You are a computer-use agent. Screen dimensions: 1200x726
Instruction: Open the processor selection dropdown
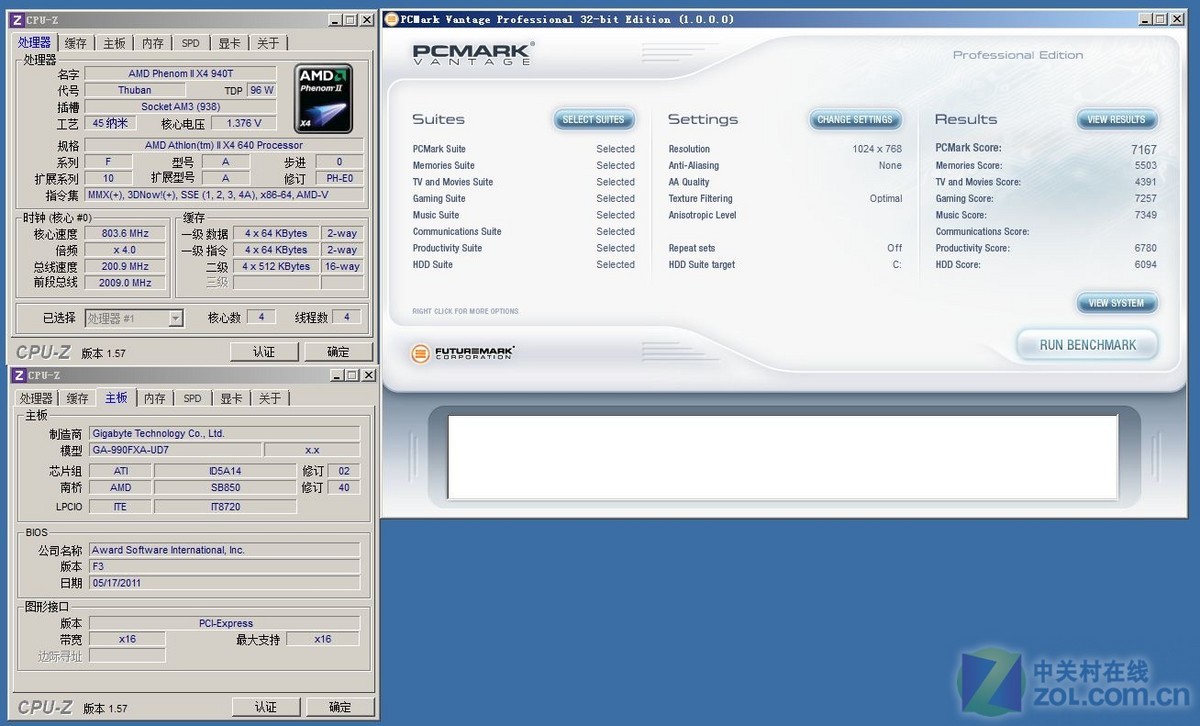(x=175, y=318)
